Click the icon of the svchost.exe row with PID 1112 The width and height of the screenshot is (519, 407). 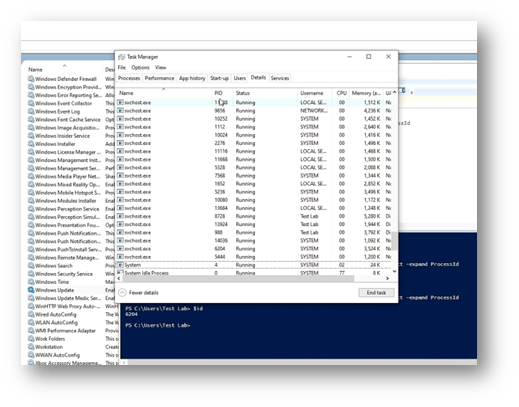point(121,127)
